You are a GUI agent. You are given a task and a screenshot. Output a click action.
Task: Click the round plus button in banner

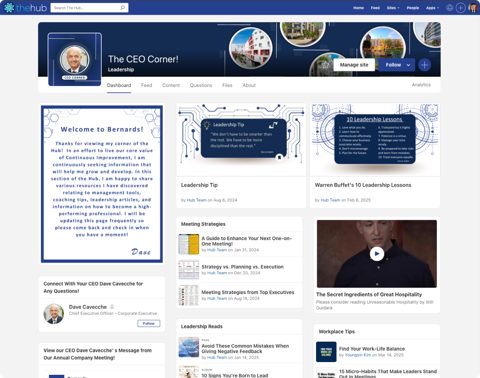click(424, 65)
